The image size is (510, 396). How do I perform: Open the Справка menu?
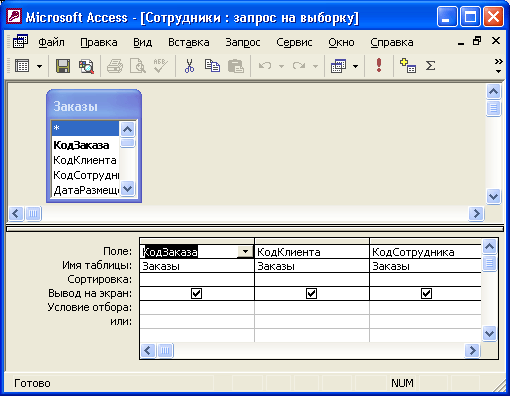point(392,43)
